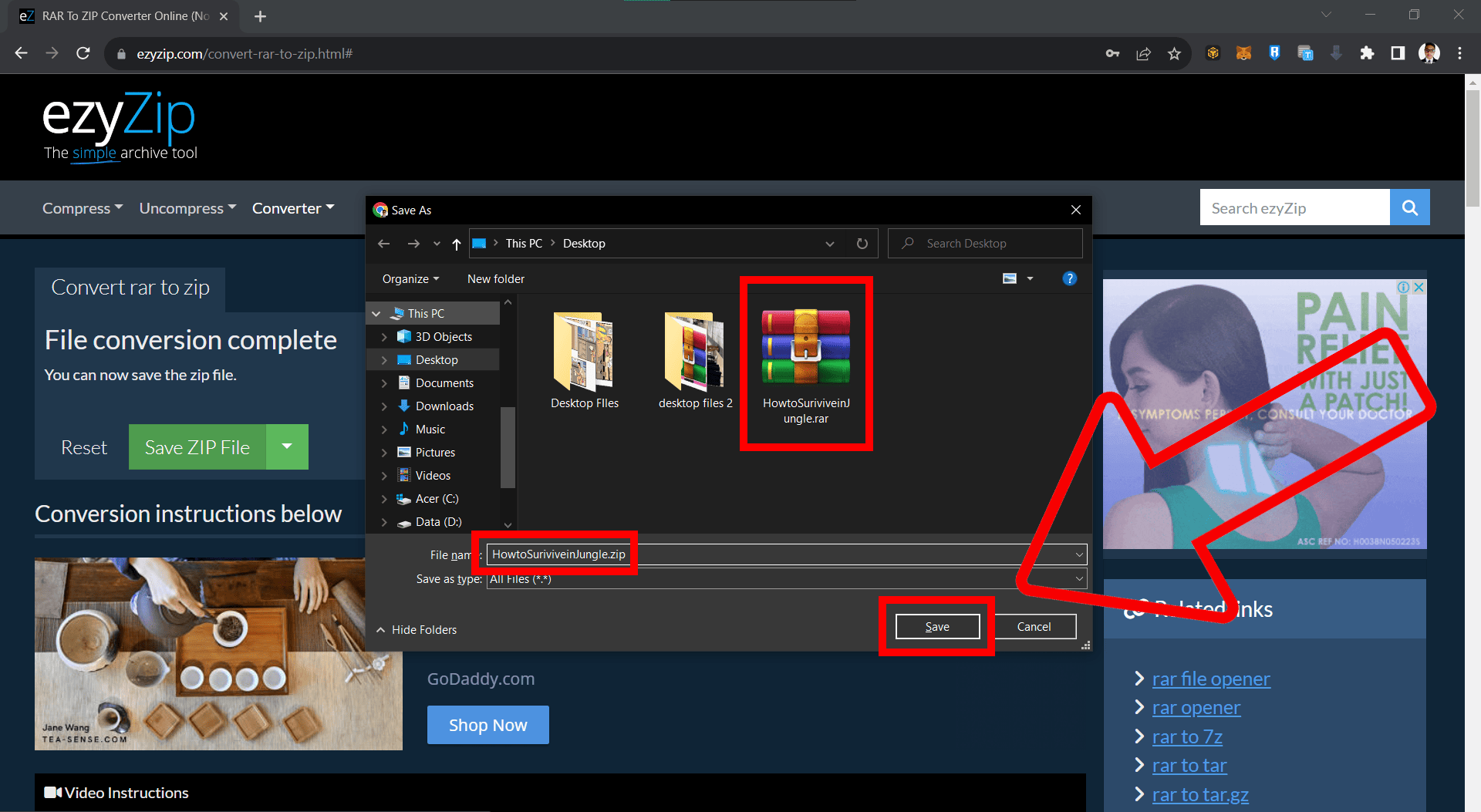
Task: Go up one folder level in Save As
Action: tap(456, 244)
